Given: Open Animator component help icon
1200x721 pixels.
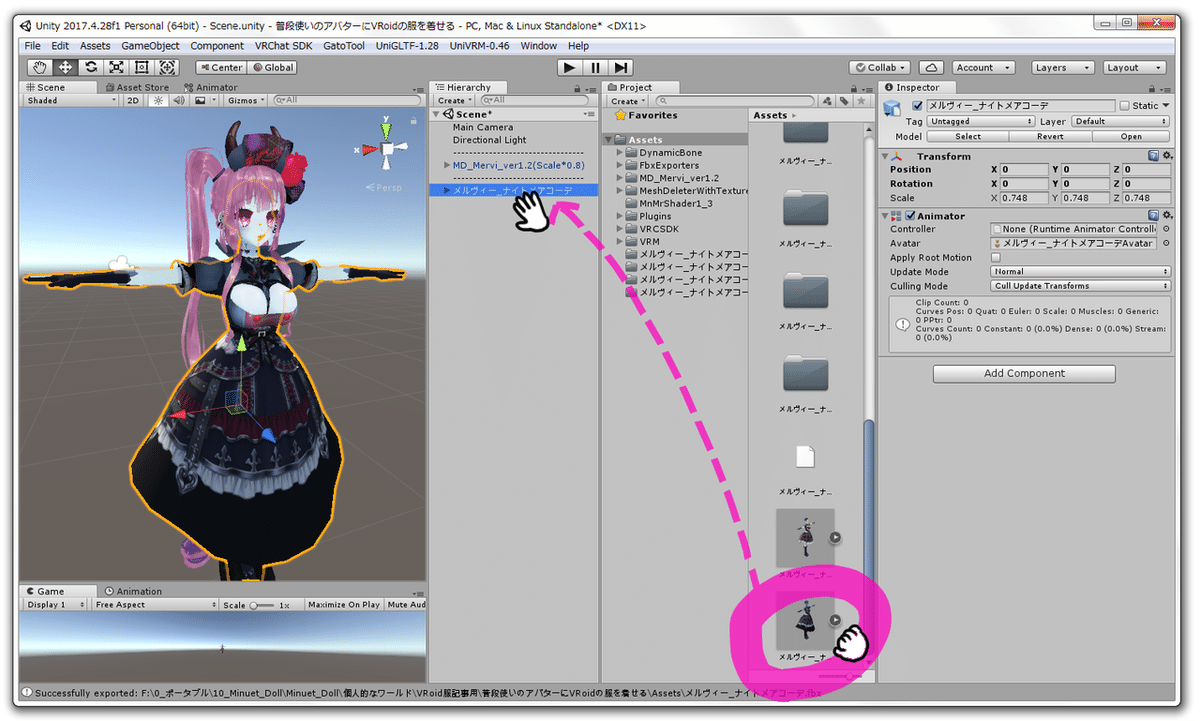Looking at the screenshot, I should pos(1153,216).
